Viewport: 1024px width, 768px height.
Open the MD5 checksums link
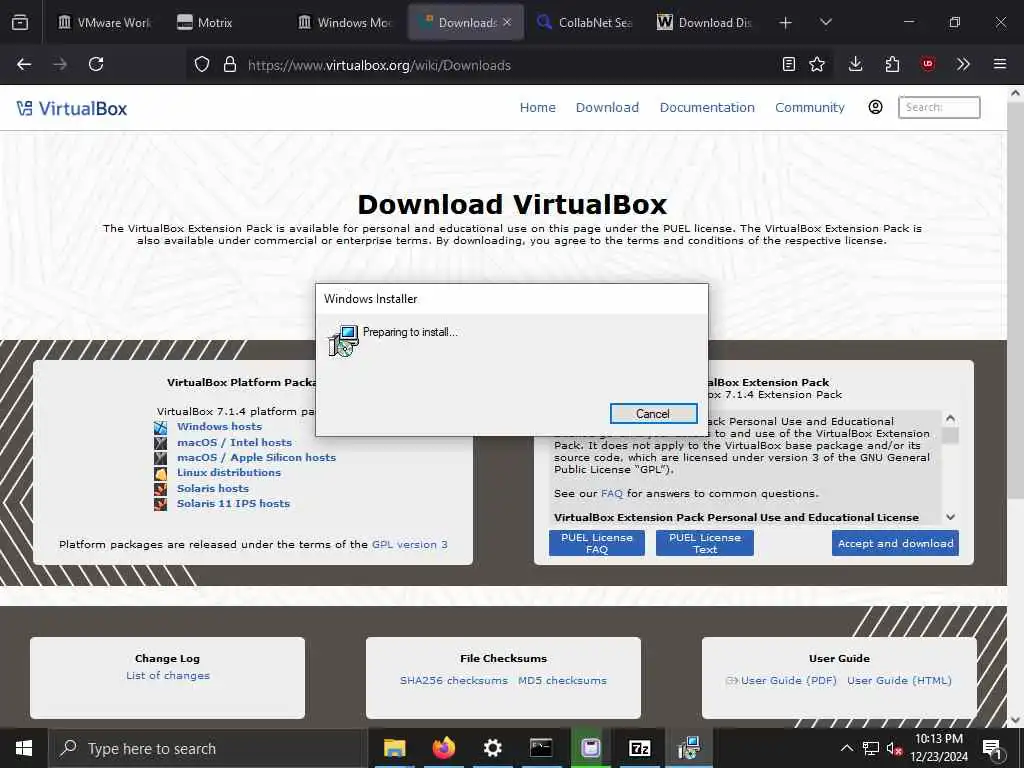[x=562, y=680]
